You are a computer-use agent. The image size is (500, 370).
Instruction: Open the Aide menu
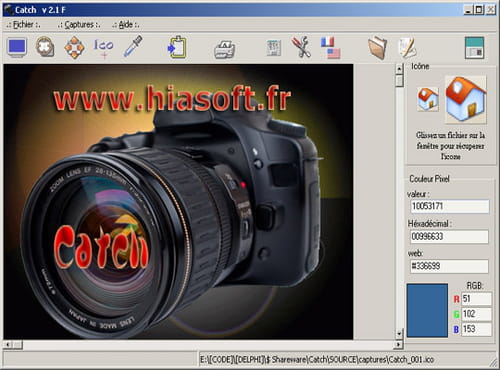[x=126, y=25]
